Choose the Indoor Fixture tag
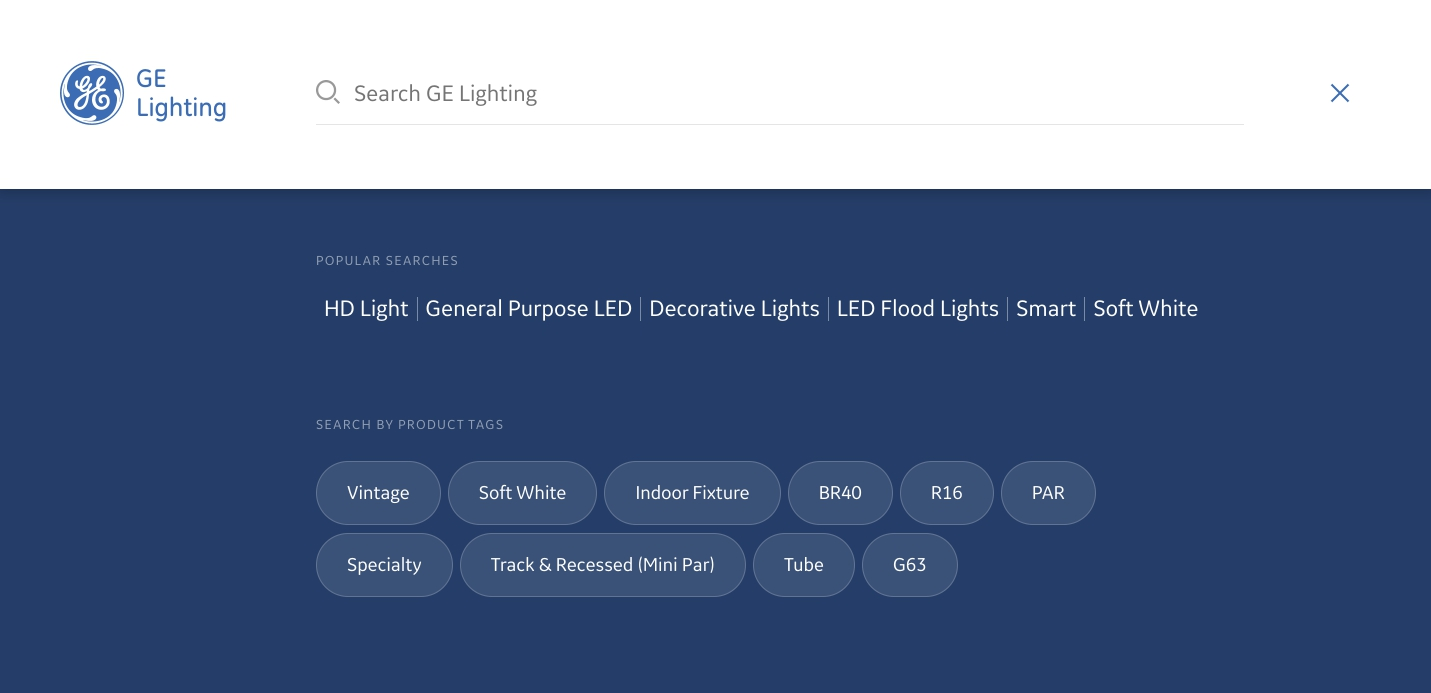Viewport: 1431px width, 693px height. click(x=692, y=493)
